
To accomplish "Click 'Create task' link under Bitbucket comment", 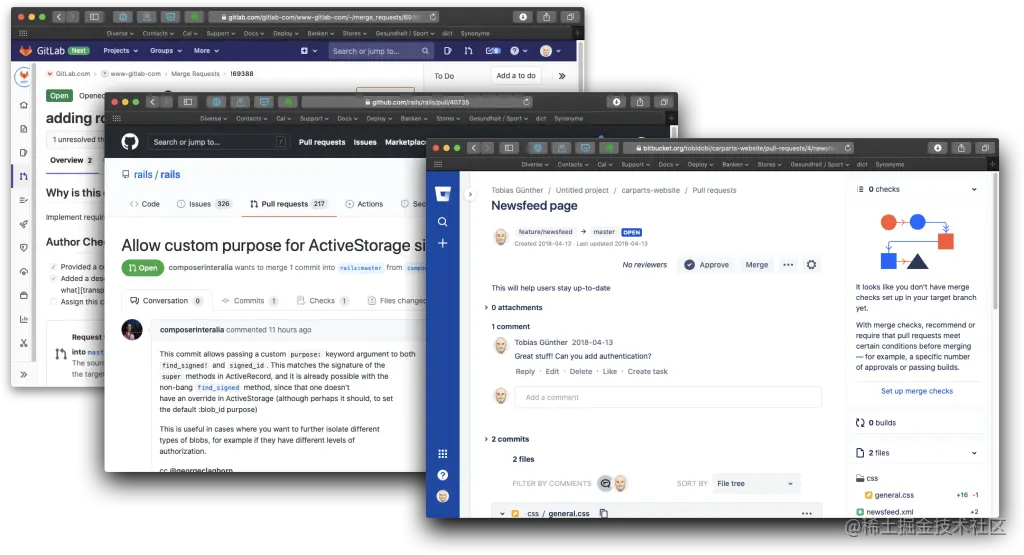I will point(647,372).
